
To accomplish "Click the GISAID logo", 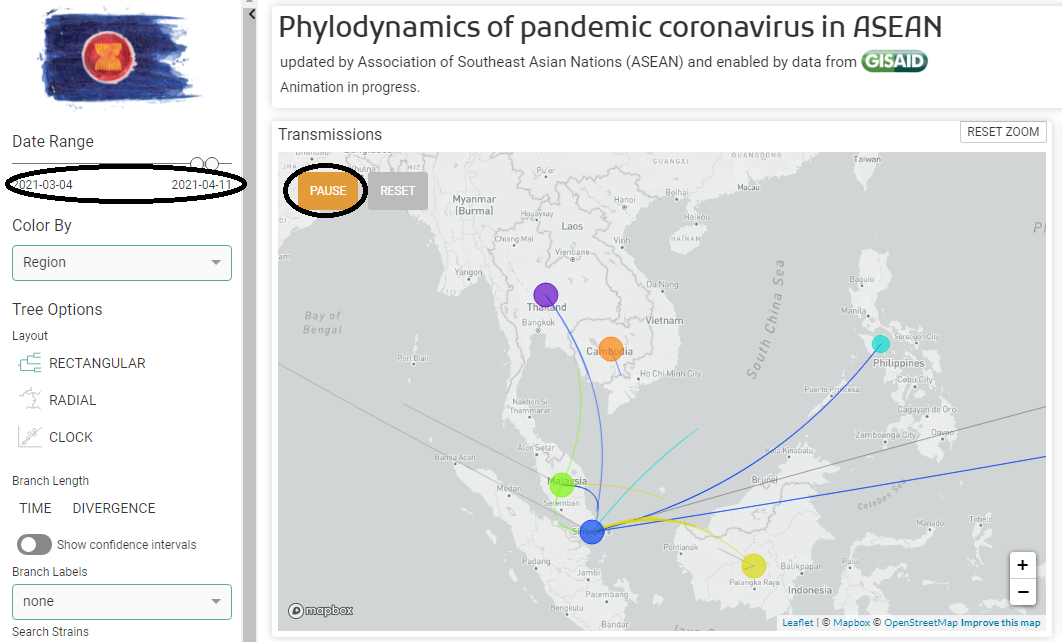I will point(894,62).
